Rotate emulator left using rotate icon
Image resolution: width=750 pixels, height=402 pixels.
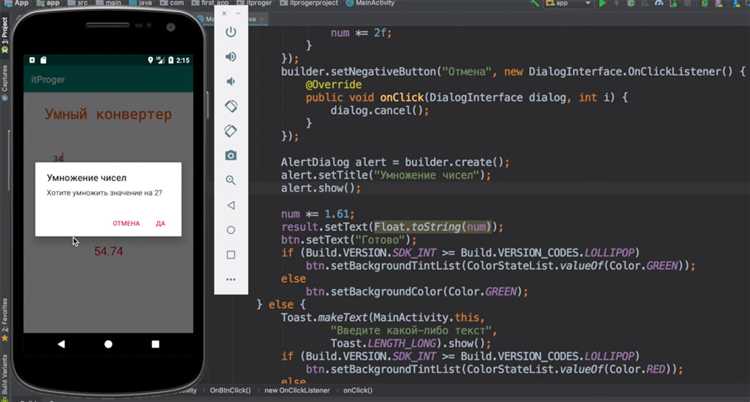(231, 106)
